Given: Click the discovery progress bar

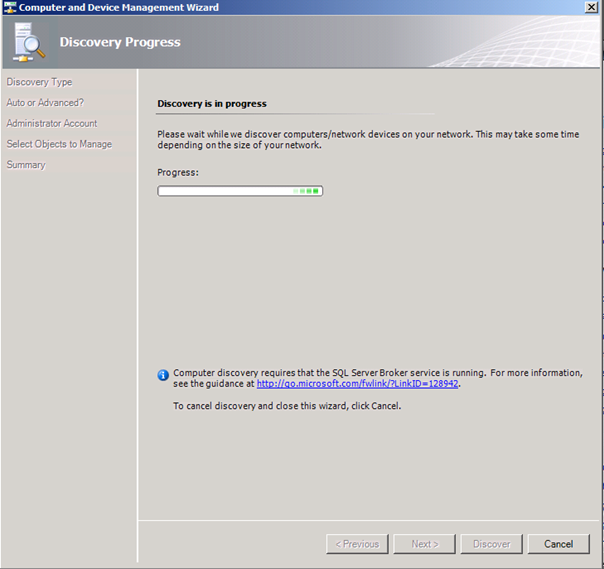Looking at the screenshot, I should click(240, 191).
